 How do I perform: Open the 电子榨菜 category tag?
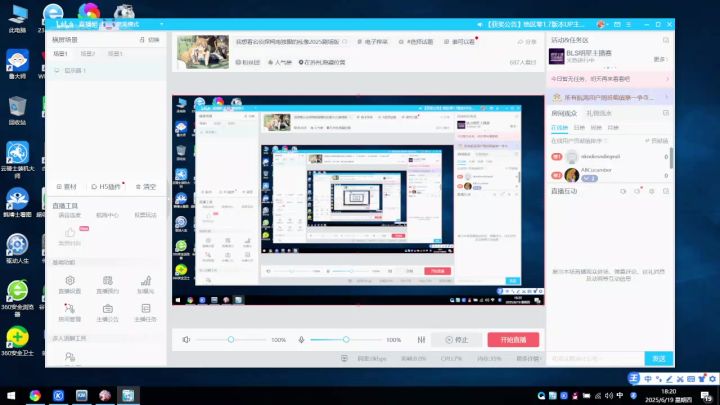point(372,42)
